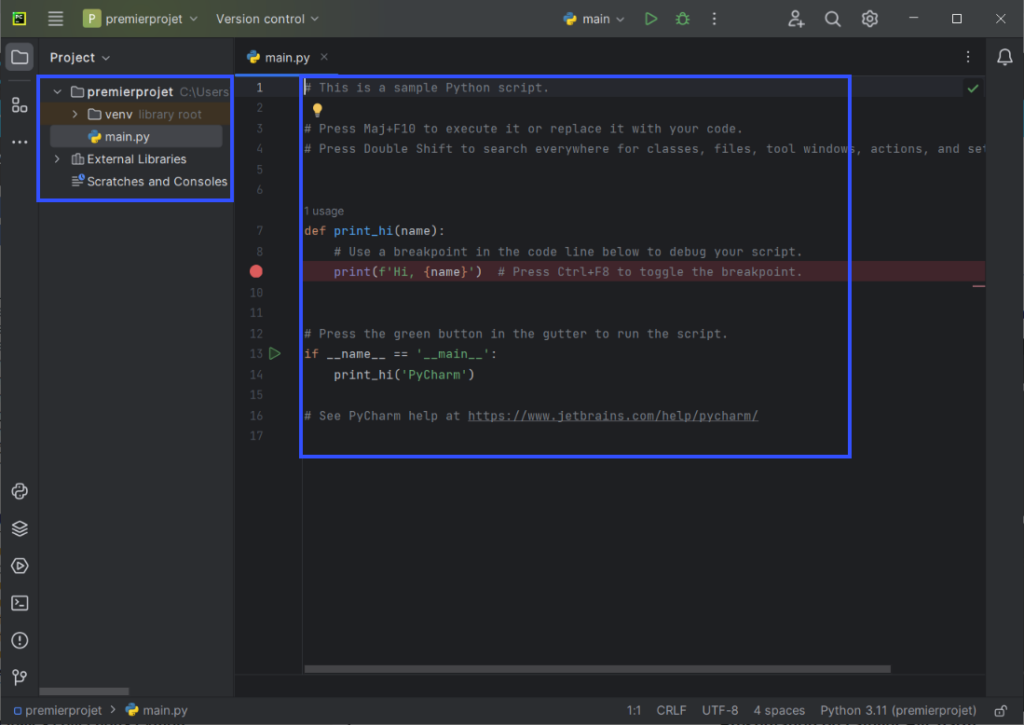Open the hamburger main menu

(56, 19)
